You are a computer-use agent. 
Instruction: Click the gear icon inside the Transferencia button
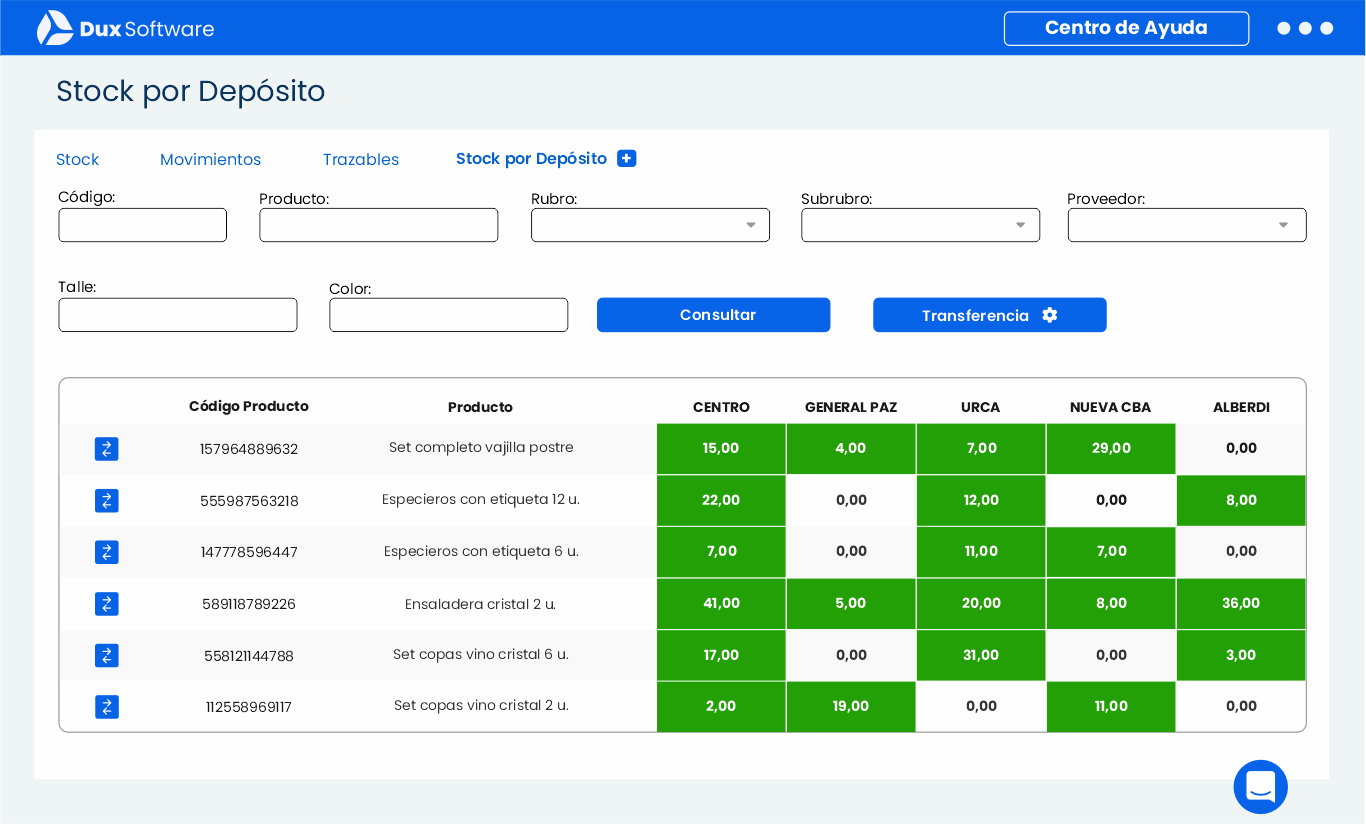(1049, 314)
